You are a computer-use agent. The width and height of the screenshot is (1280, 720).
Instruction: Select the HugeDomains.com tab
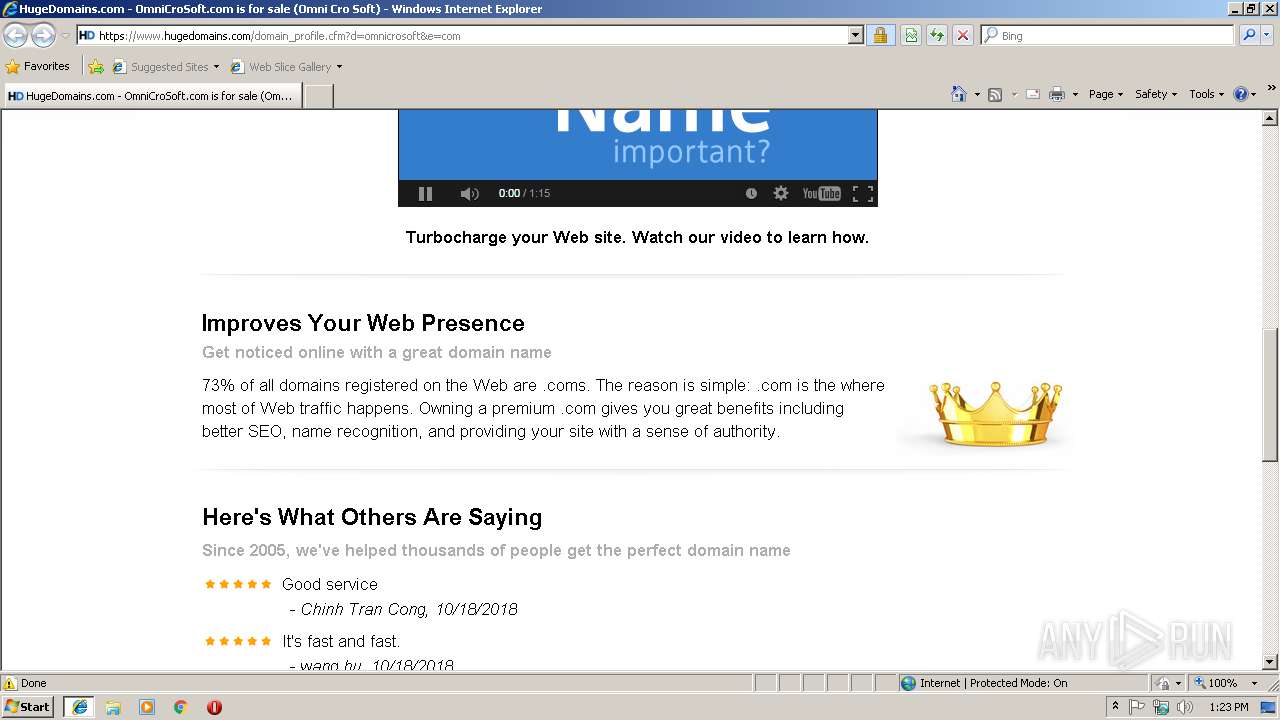point(152,96)
